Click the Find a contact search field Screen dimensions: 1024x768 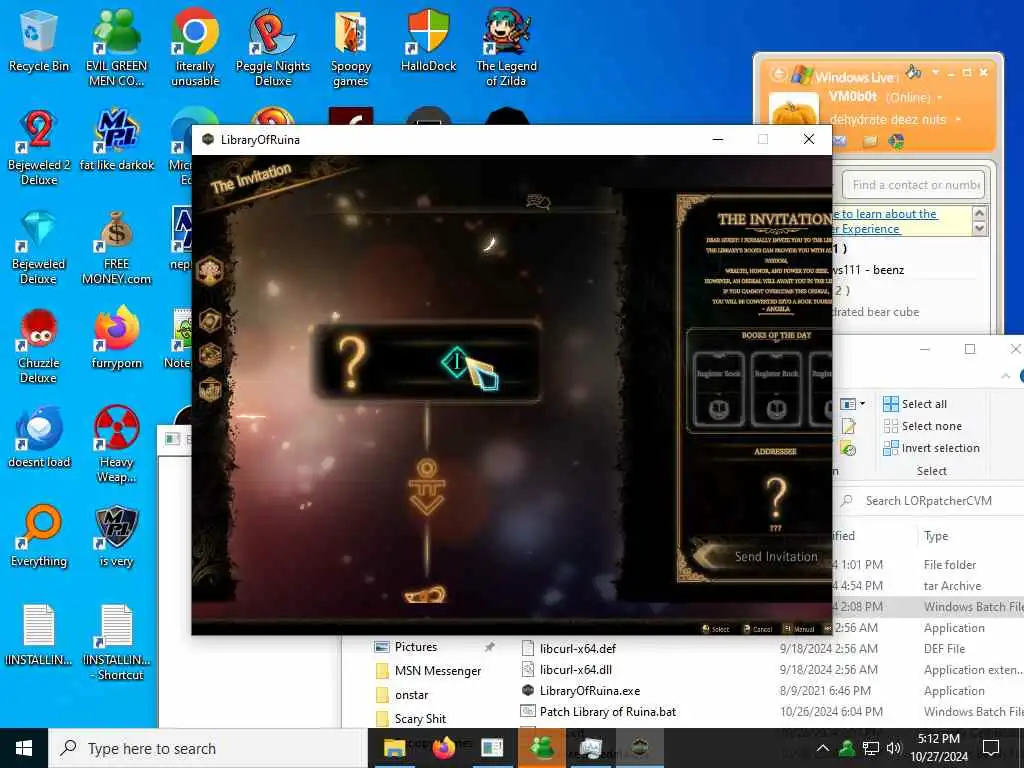coord(913,185)
